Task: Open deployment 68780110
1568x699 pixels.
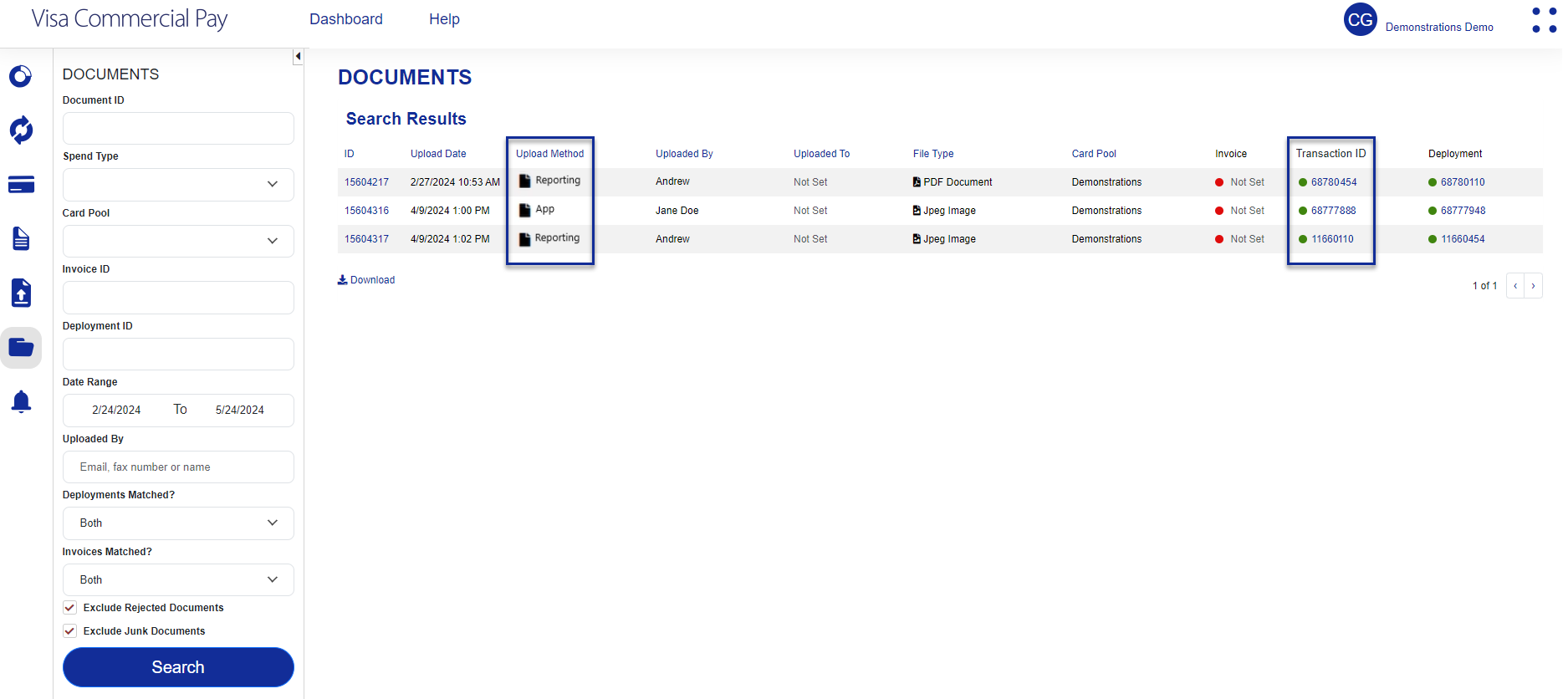Action: (x=1463, y=182)
